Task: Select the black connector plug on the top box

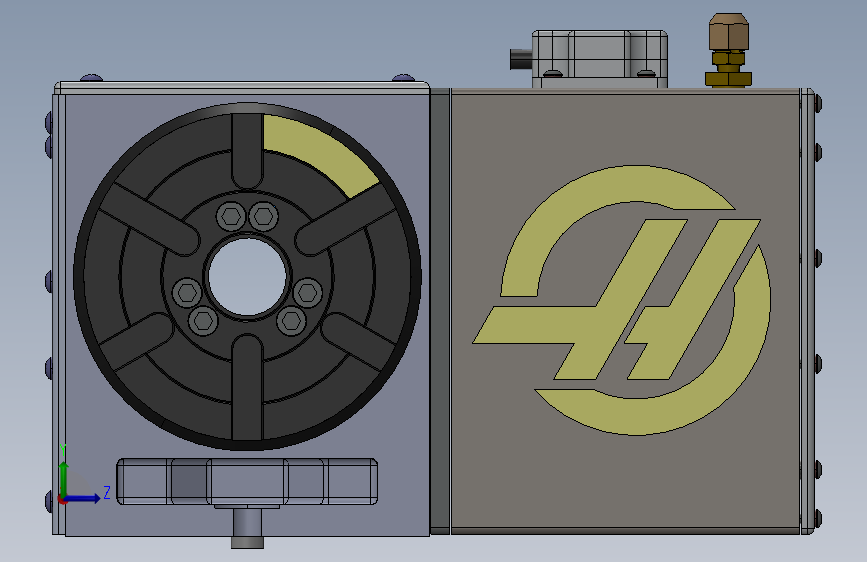Action: 521,59
